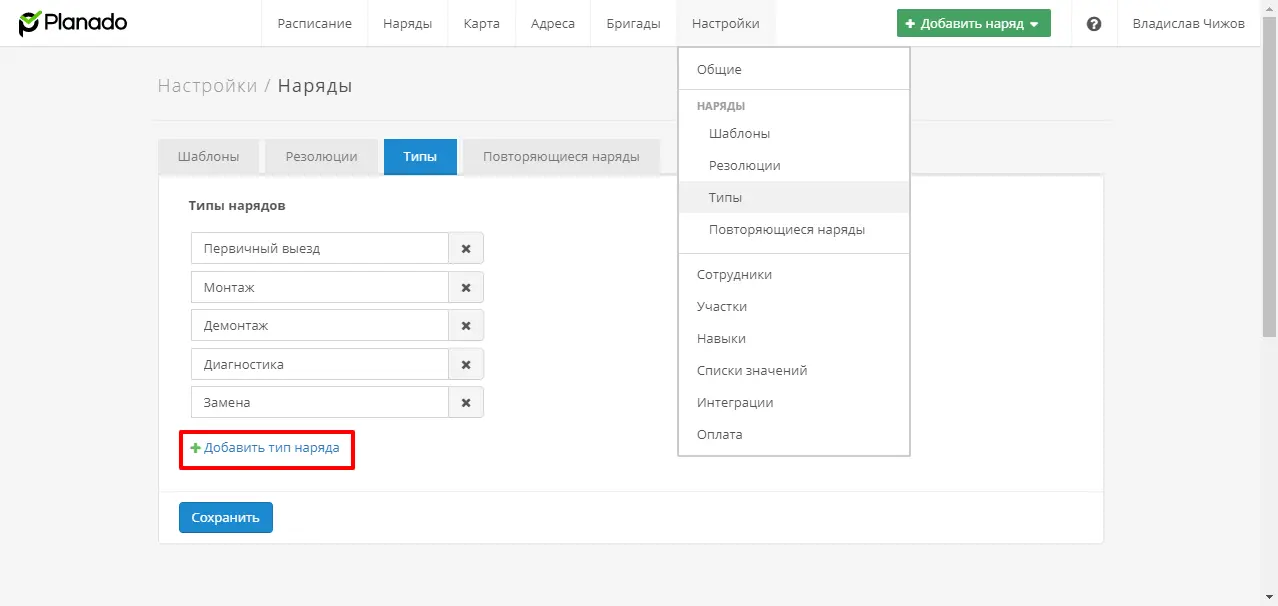Choose Сотрудники in settings dropdown
The height and width of the screenshot is (606, 1278).
tap(794, 274)
